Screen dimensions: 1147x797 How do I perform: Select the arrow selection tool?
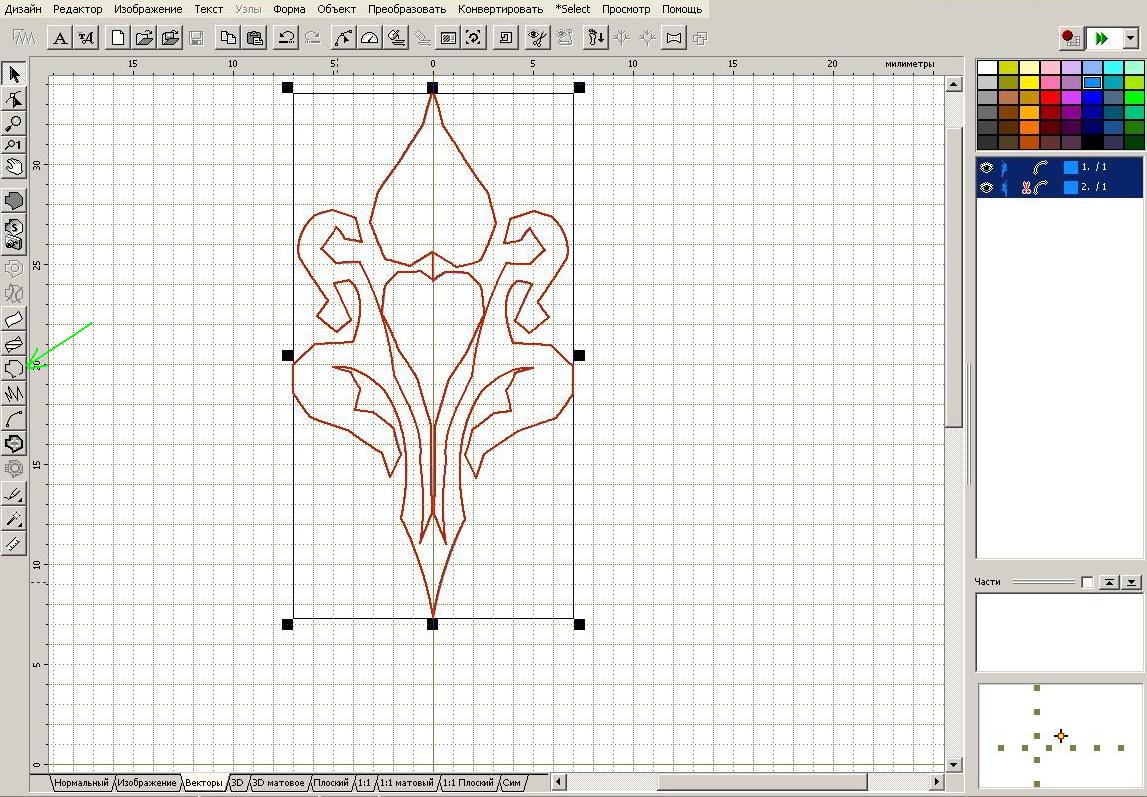point(14,74)
